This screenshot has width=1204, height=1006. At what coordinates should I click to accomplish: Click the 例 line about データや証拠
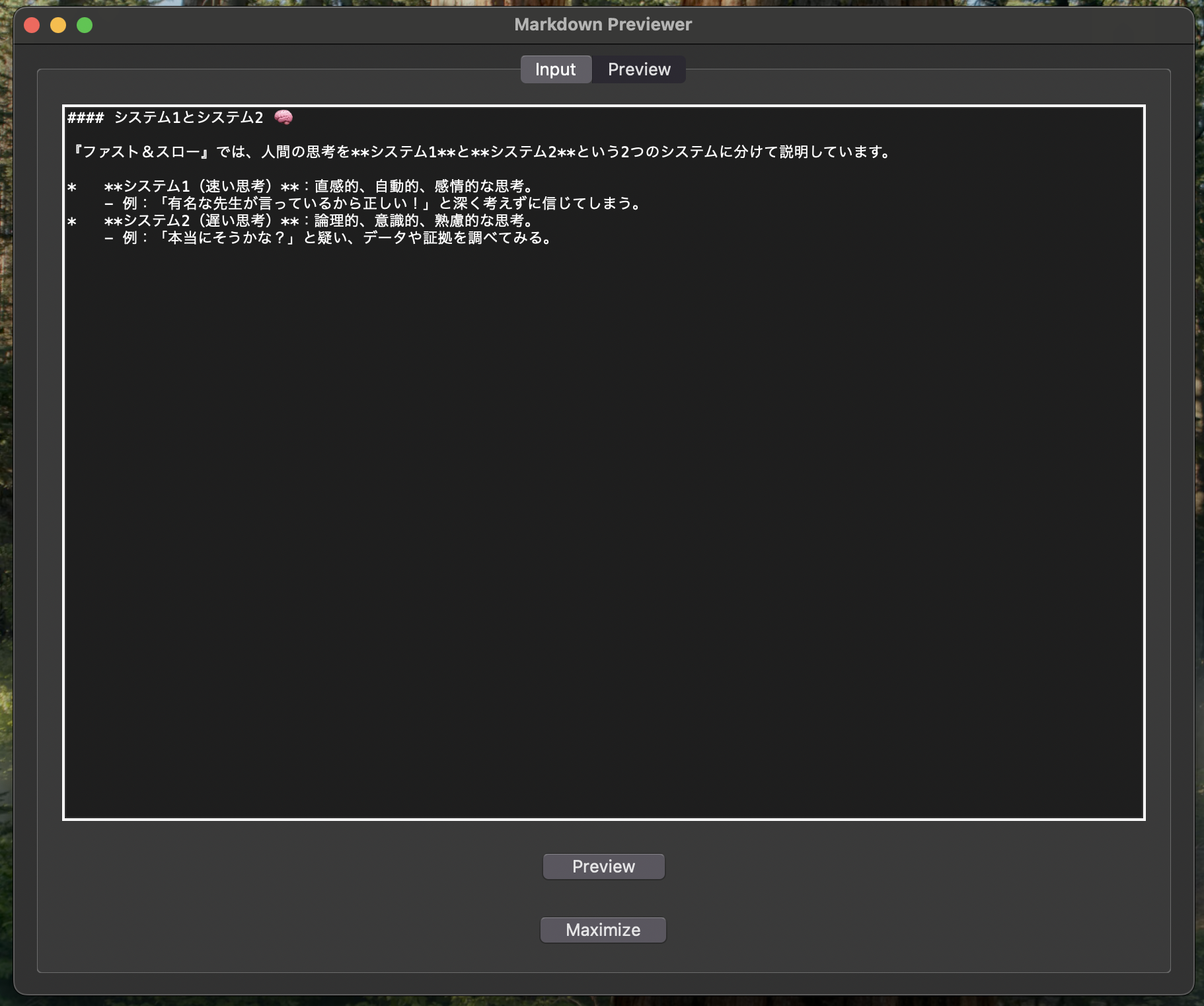[x=330, y=239]
